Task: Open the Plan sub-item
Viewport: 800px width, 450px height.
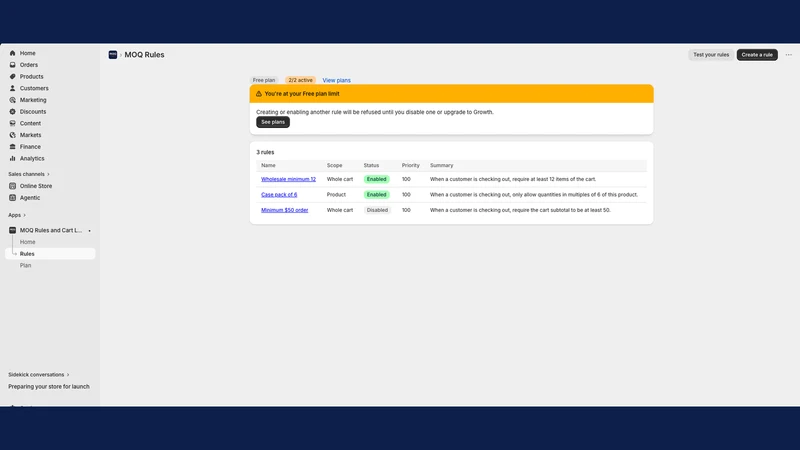Action: point(26,266)
